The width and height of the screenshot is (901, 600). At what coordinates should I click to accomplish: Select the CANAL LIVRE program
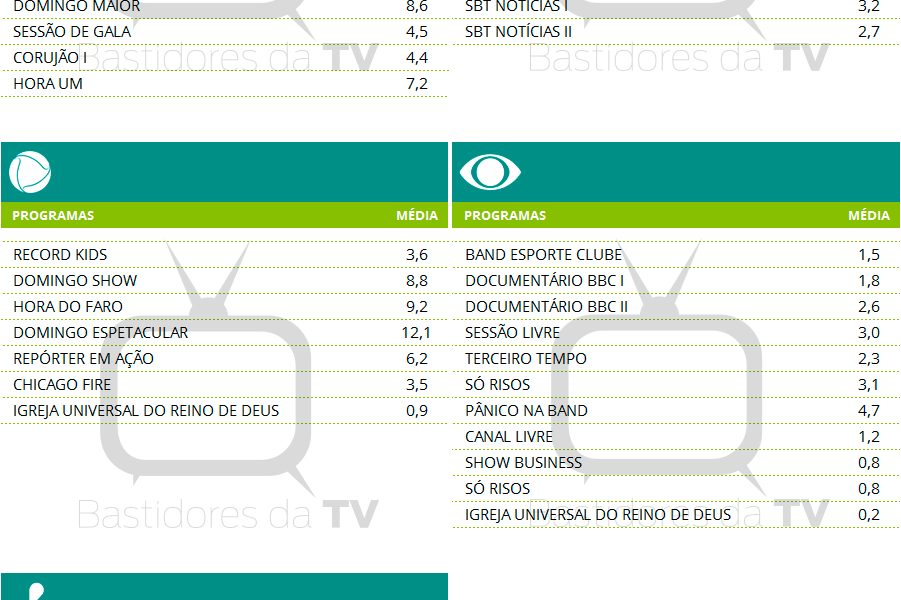508,436
